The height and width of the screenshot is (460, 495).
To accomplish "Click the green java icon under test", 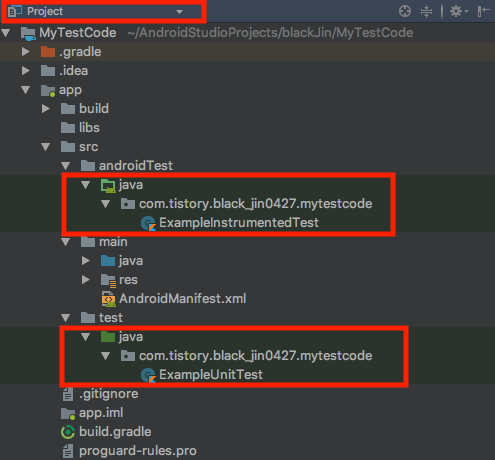I will pos(108,337).
